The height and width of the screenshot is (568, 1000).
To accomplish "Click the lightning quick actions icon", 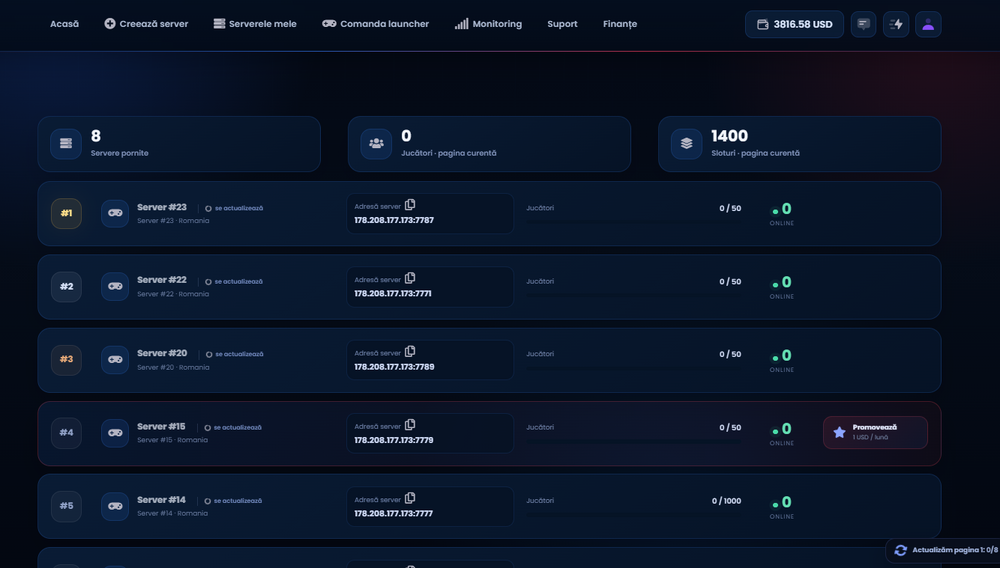I will (x=896, y=24).
